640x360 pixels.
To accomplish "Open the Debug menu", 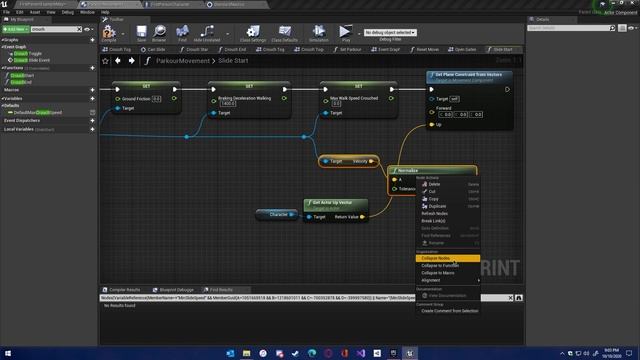I will (67, 12).
